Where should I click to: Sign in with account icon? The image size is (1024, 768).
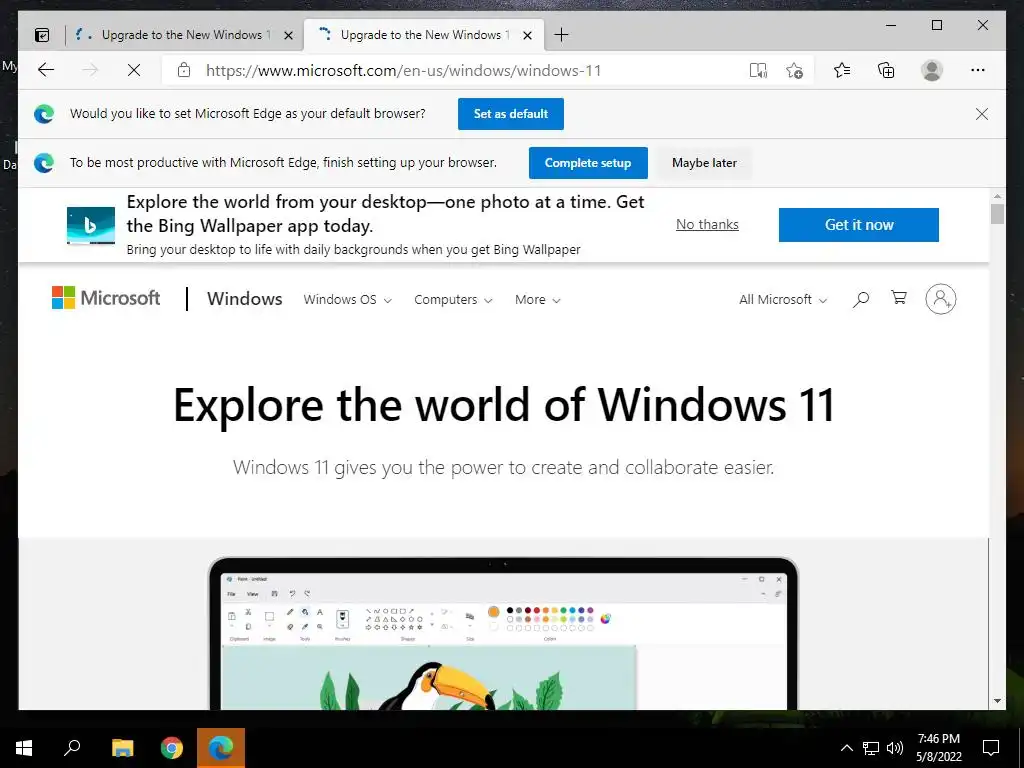pos(940,299)
